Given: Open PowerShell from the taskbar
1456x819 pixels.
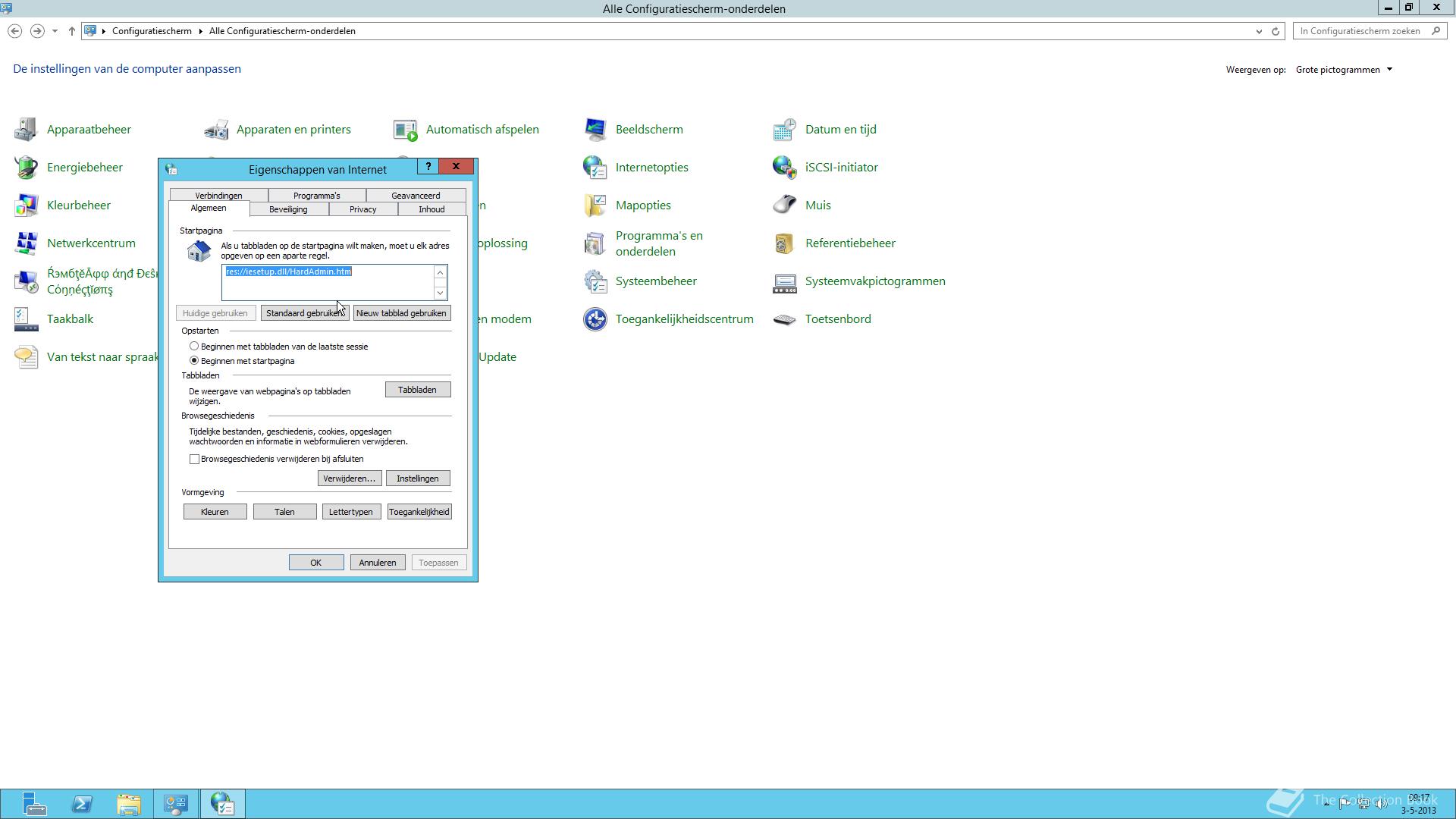Looking at the screenshot, I should [82, 804].
